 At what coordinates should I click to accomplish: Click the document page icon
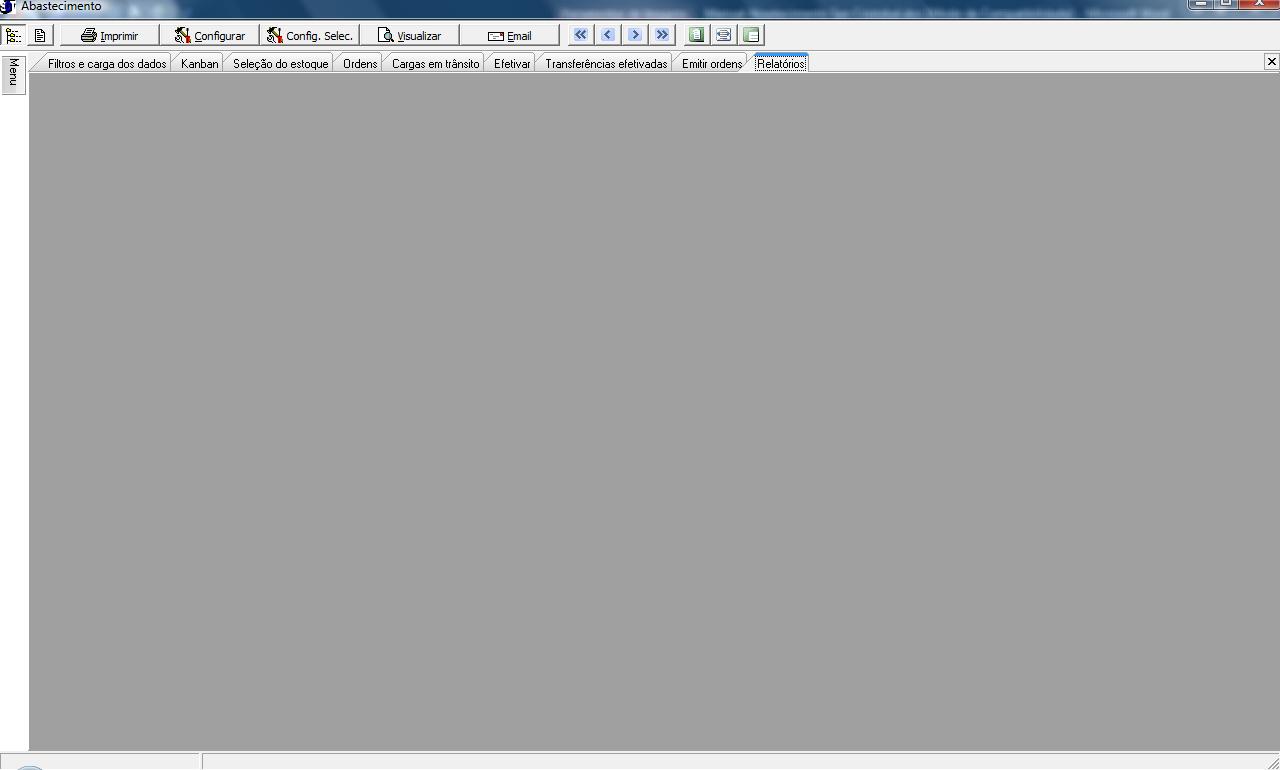(40, 35)
